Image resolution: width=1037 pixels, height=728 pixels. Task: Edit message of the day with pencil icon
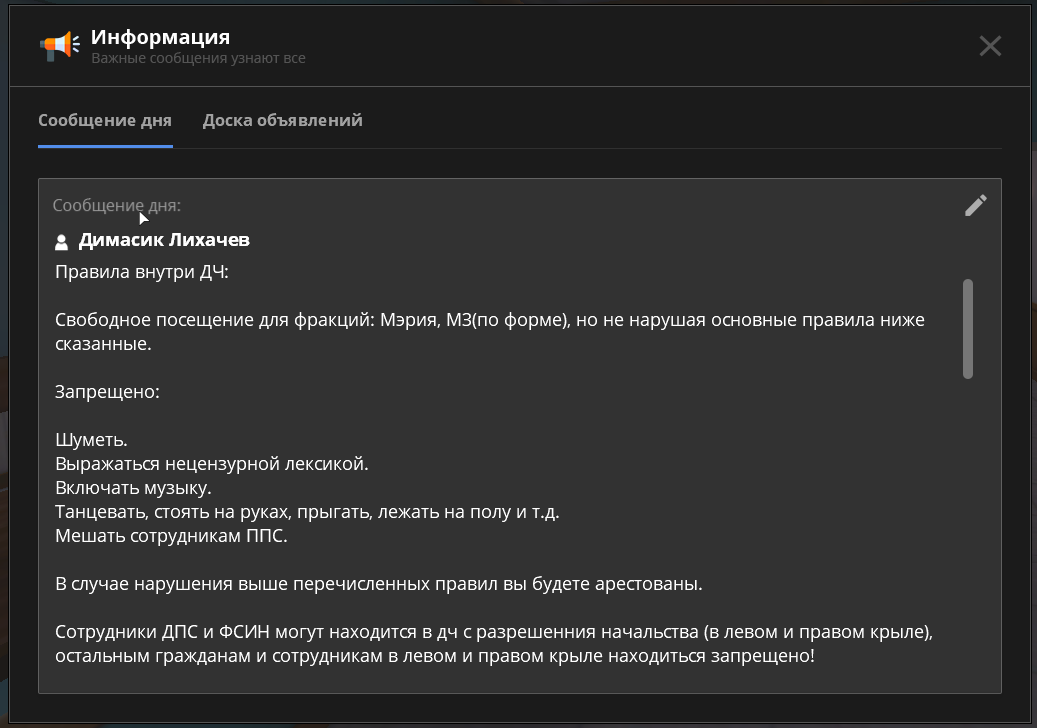point(975,205)
